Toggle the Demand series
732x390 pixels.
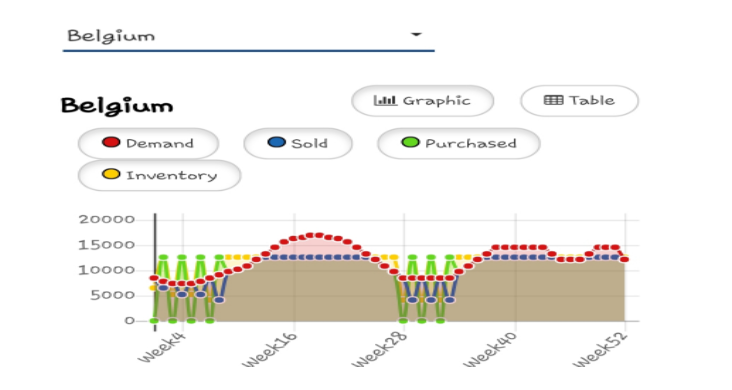point(148,143)
